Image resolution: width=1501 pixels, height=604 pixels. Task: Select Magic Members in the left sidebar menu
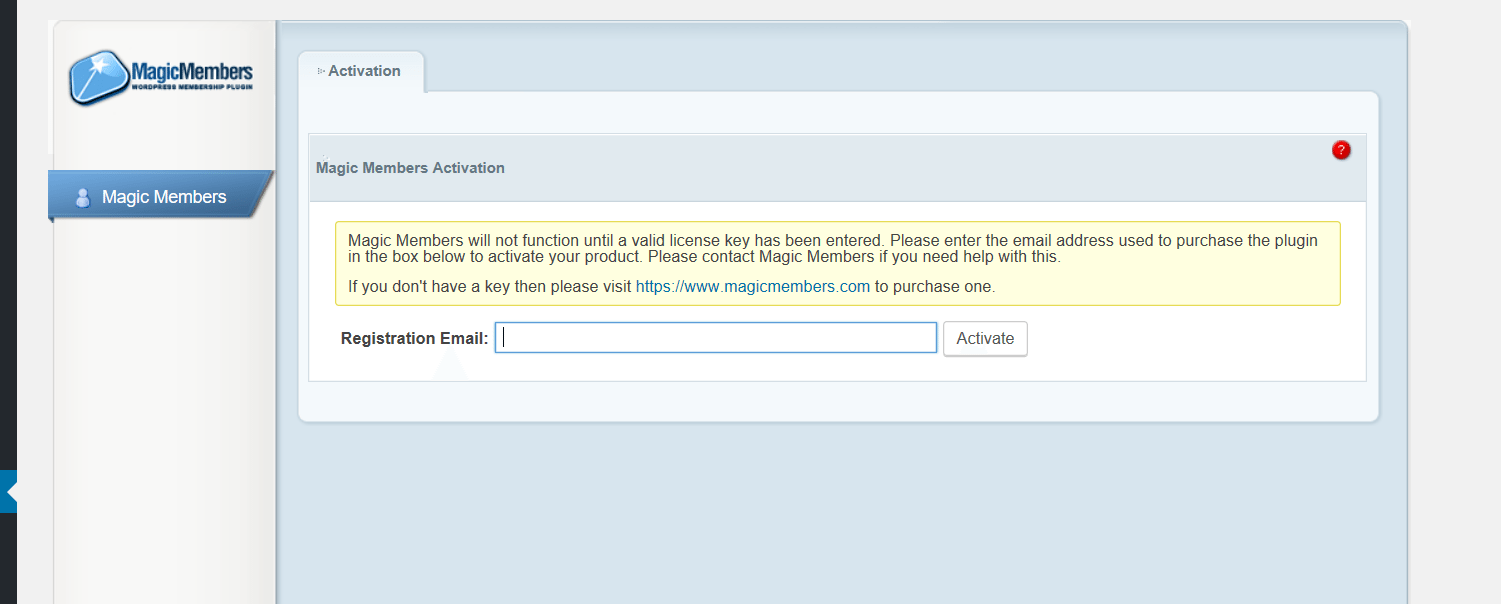[164, 196]
